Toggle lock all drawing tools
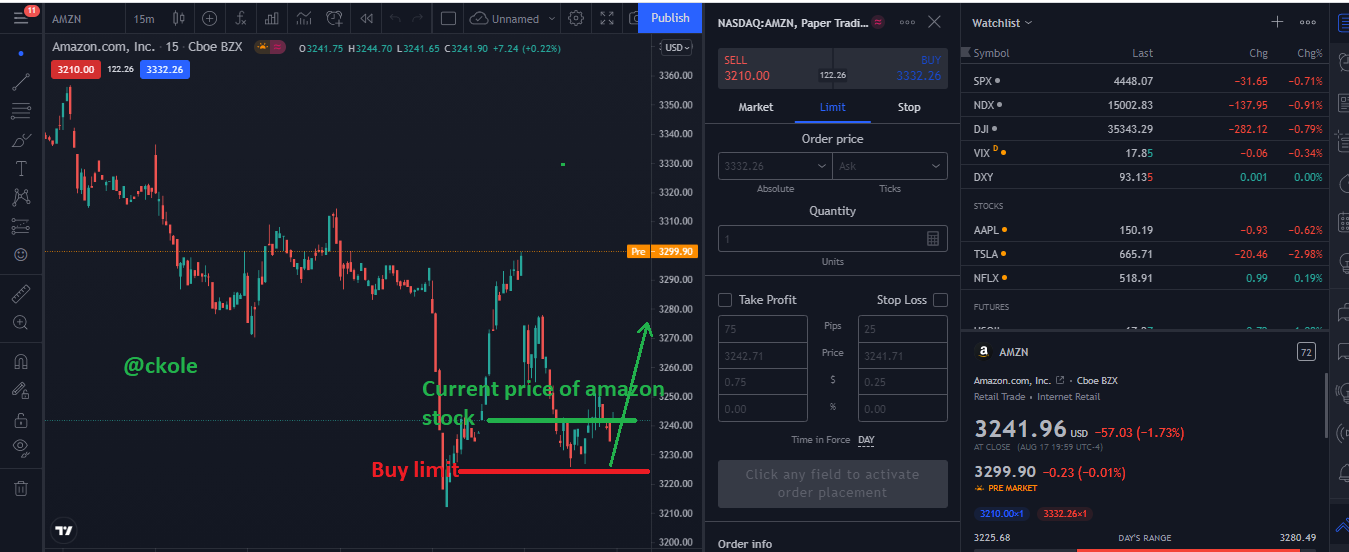This screenshot has height=552, width=1349. (21, 420)
